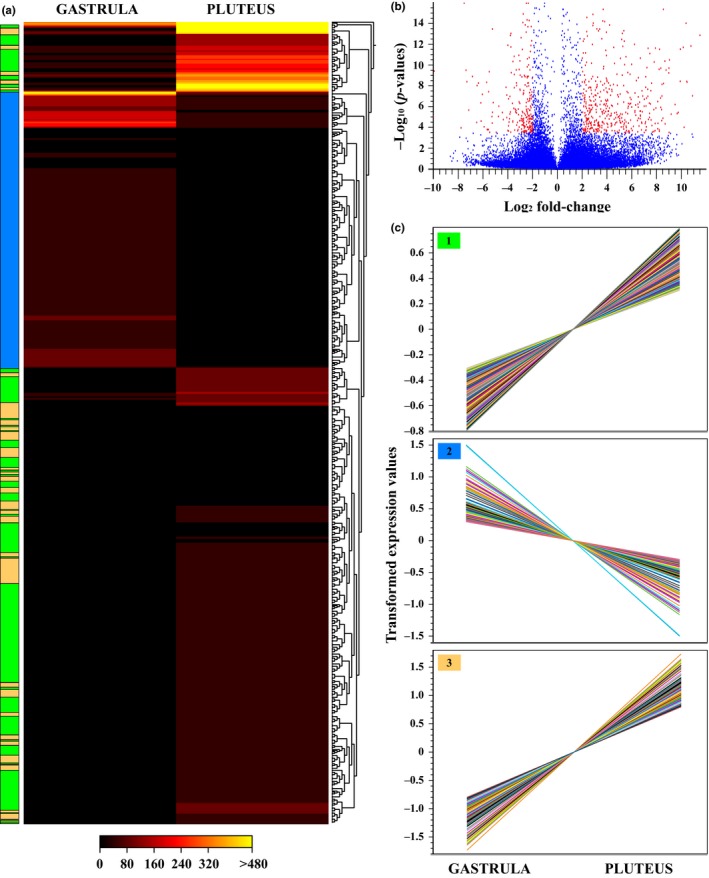Select the GASTRULA heatmap column header
This screenshot has width=709, height=878.
click(x=99, y=9)
